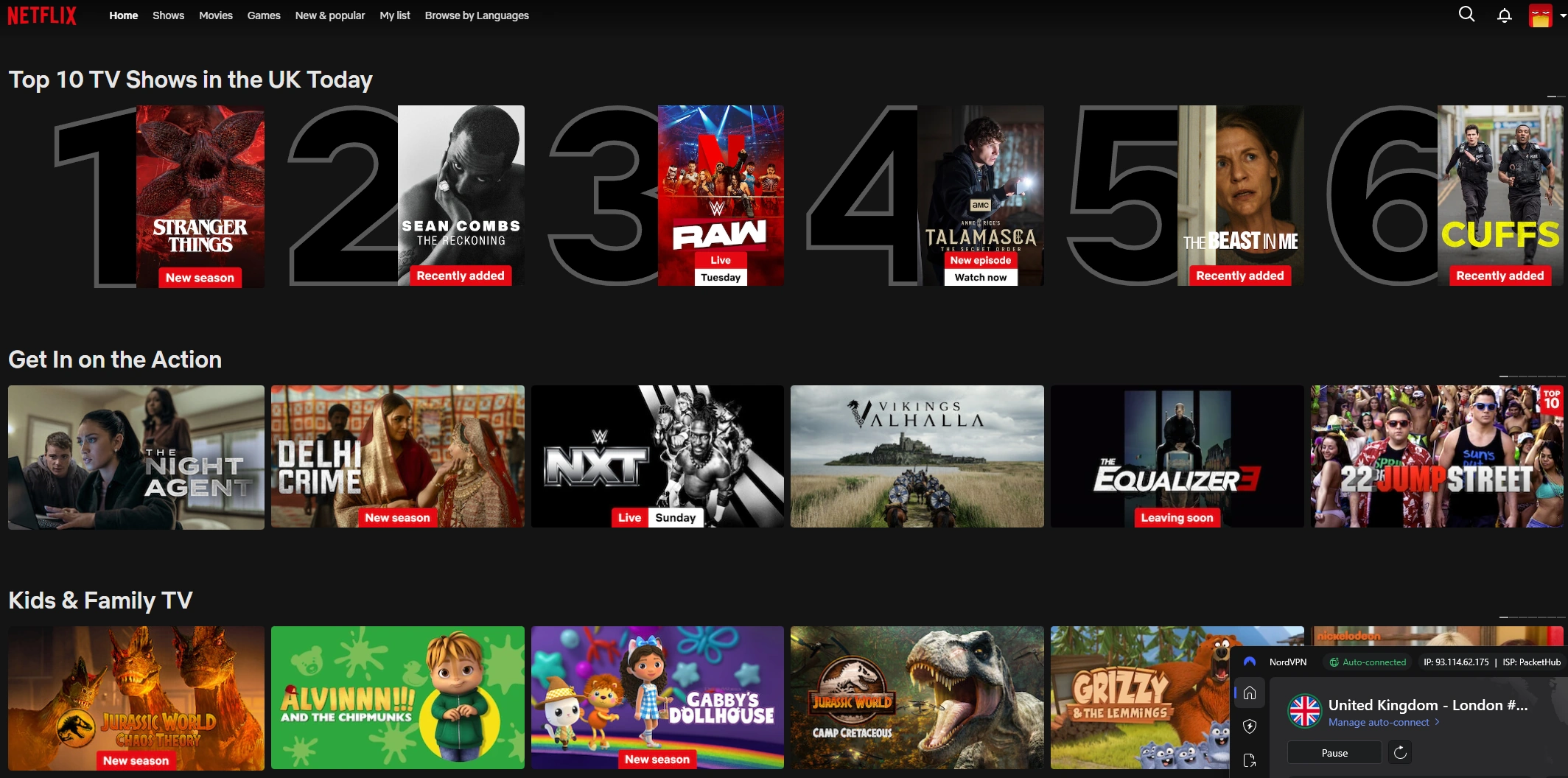Open the Shows menu item

(168, 15)
